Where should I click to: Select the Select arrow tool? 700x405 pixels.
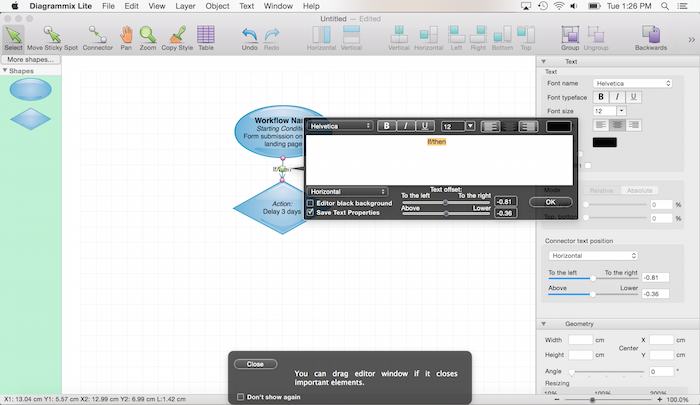[x=13, y=38]
